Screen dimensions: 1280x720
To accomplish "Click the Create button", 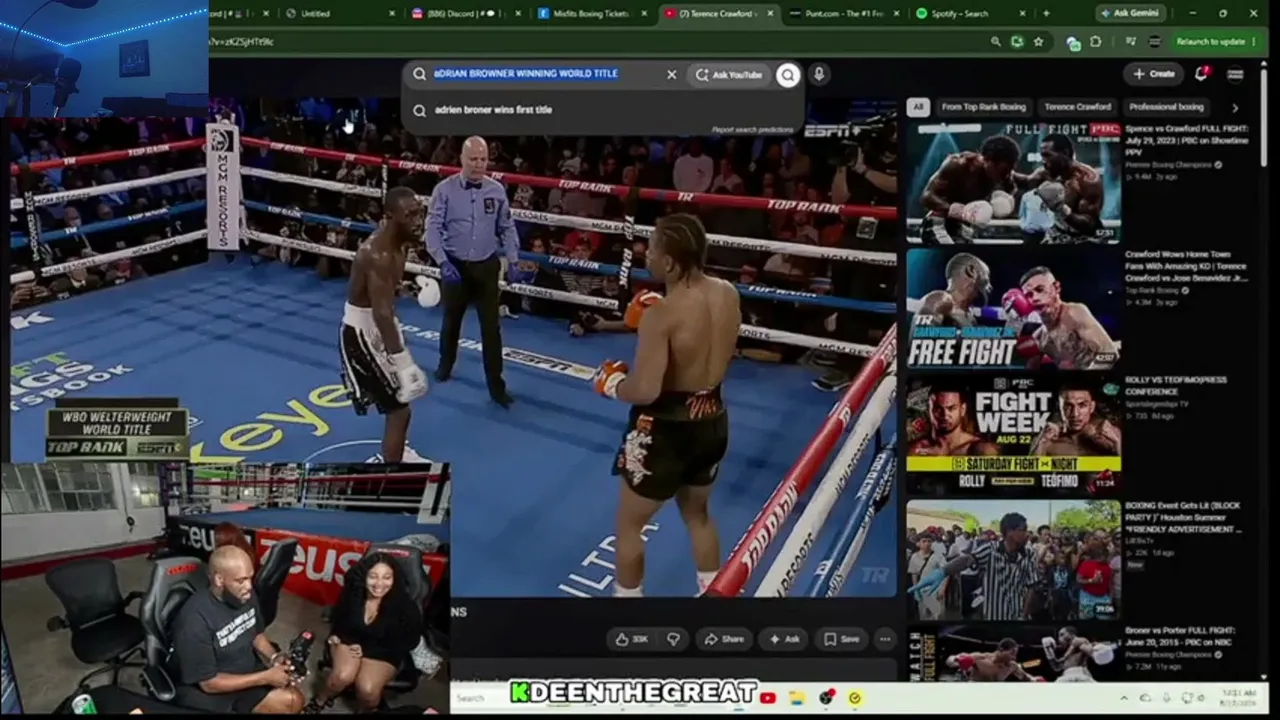I will (x=1154, y=74).
